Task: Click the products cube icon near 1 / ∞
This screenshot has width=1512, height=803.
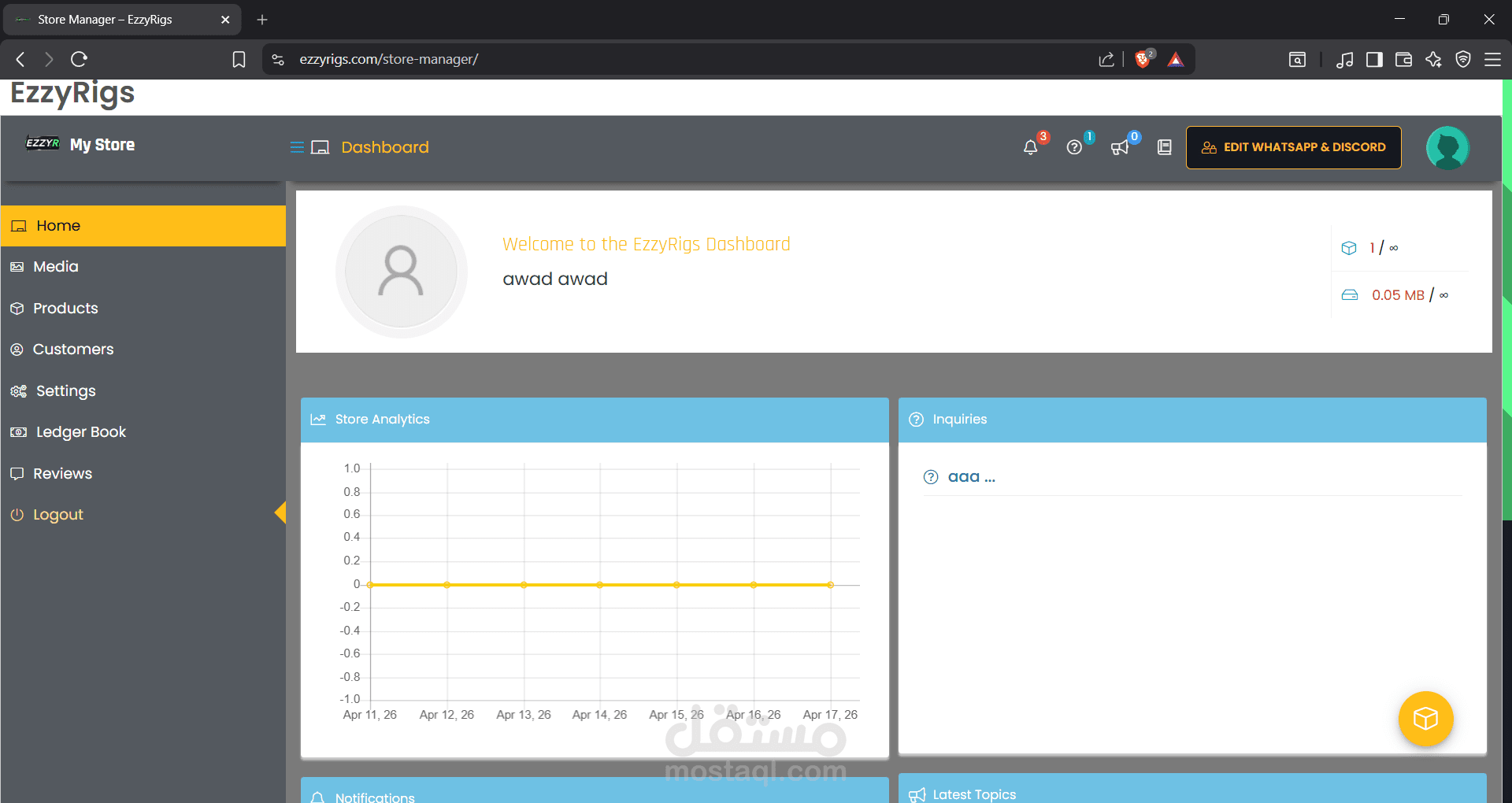Action: [1349, 248]
